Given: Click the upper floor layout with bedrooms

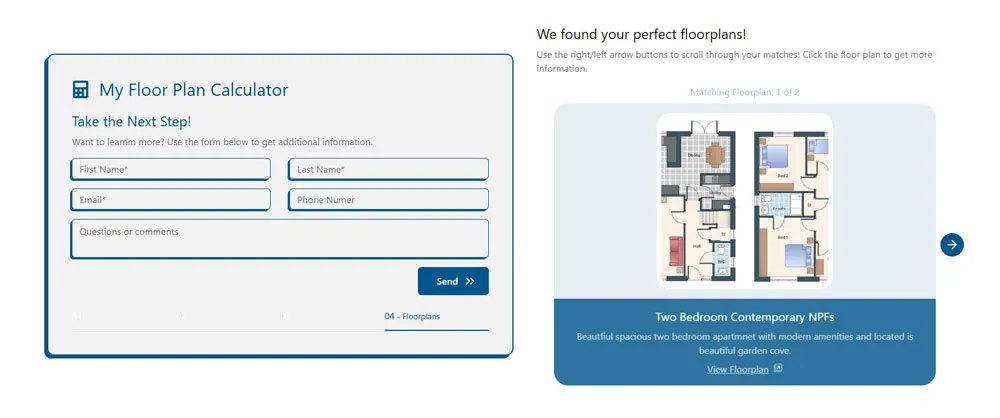Looking at the screenshot, I should click(x=791, y=206).
